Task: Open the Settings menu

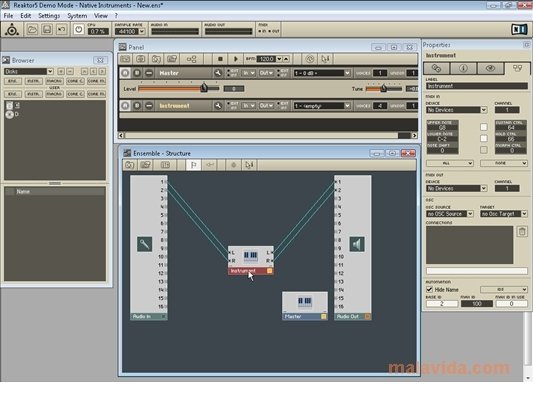Action: coord(49,16)
